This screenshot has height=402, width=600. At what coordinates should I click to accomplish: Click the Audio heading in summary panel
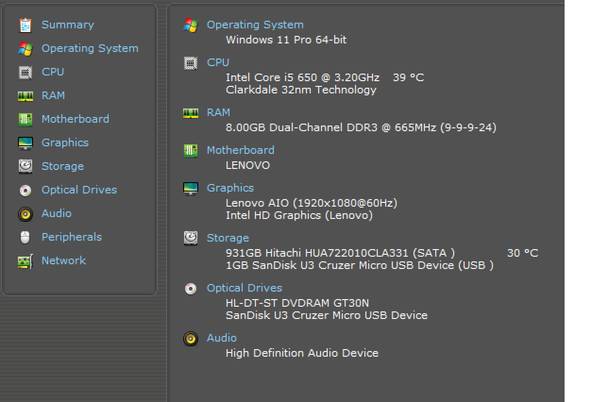222,338
